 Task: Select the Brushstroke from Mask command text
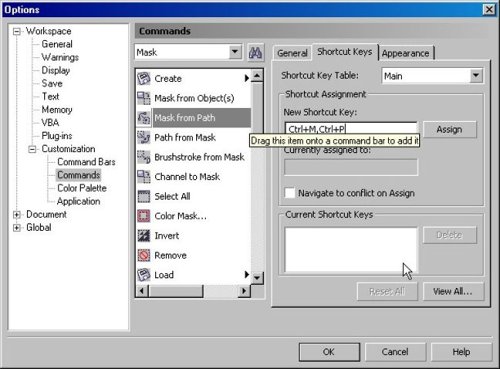click(x=199, y=157)
